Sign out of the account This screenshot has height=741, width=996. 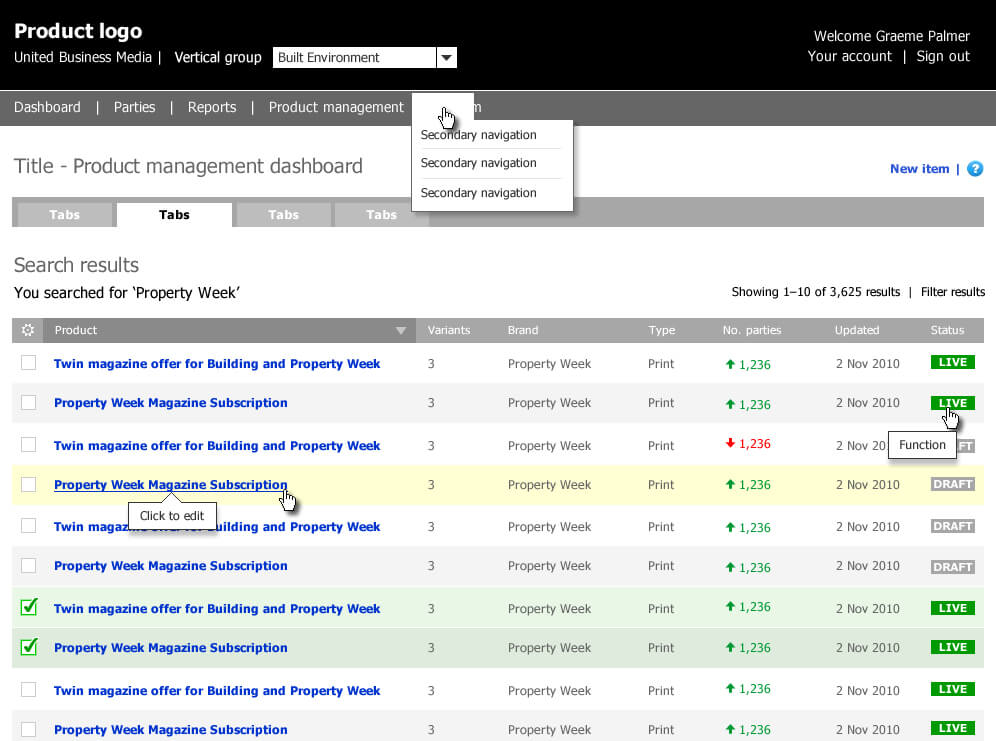pos(942,56)
